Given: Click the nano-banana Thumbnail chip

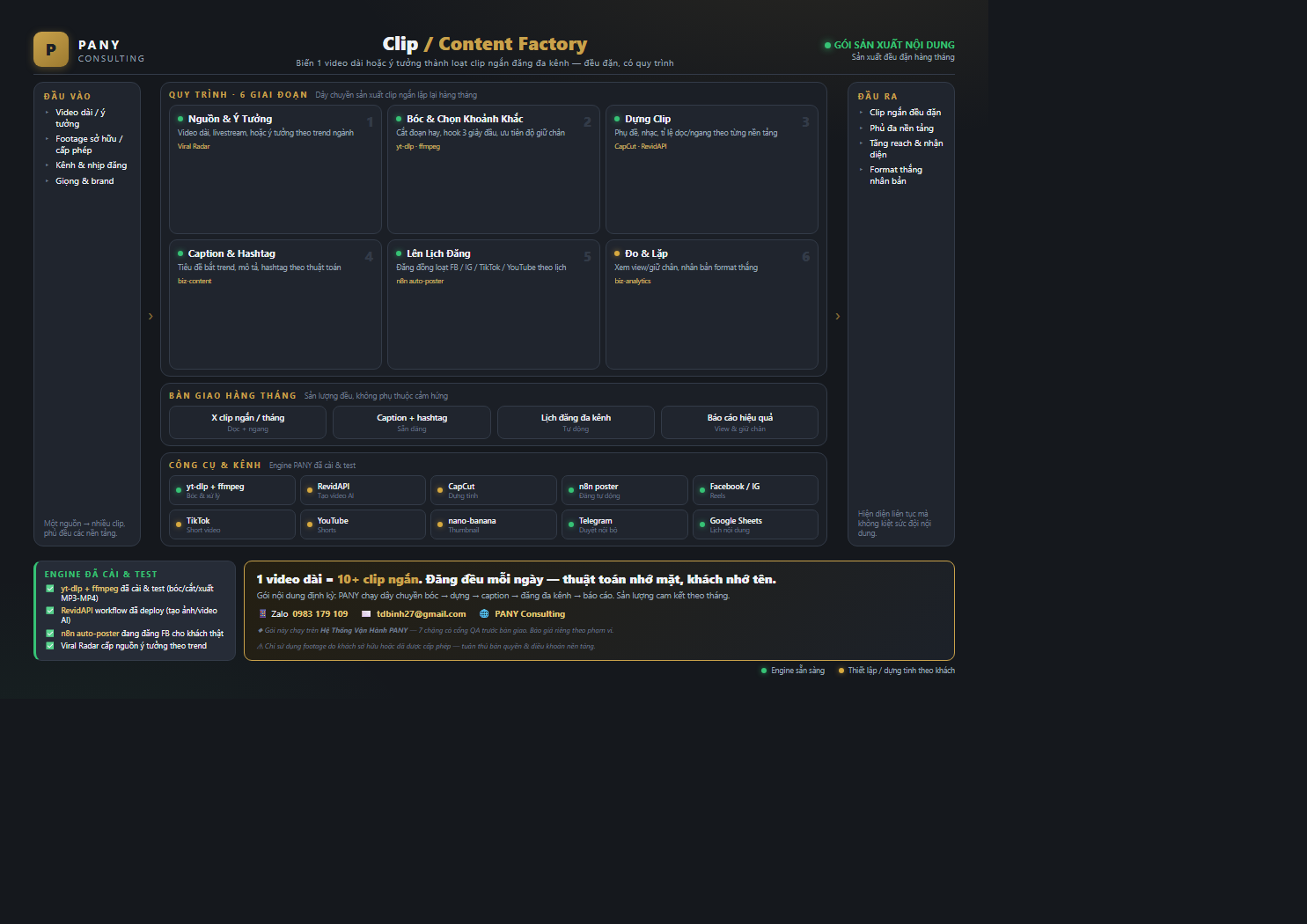Looking at the screenshot, I should [x=494, y=524].
